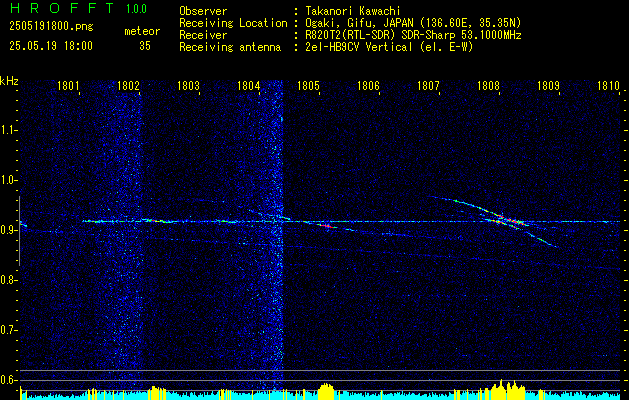Click the 1804 time marker
The height and width of the screenshot is (400, 629).
pyautogui.click(x=248, y=85)
